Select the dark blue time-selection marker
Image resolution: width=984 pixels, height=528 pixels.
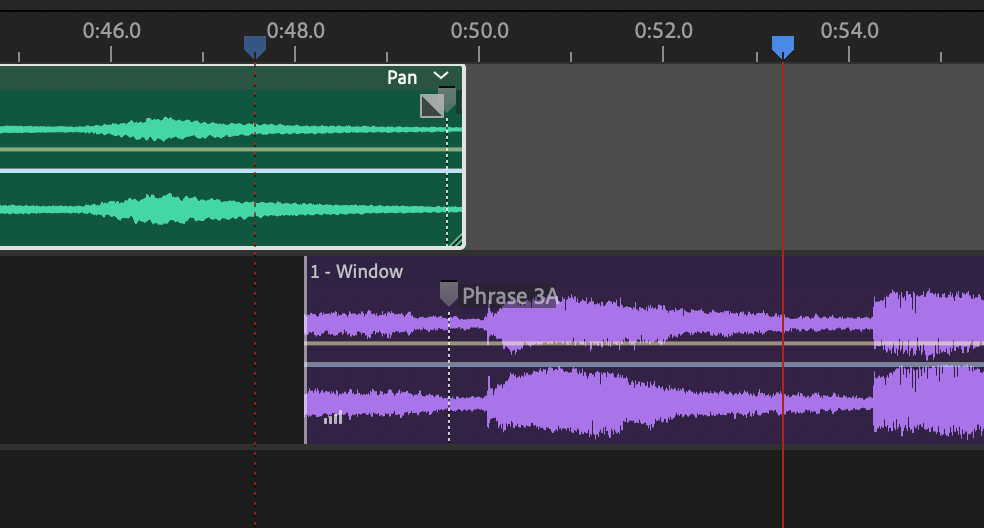(x=255, y=47)
